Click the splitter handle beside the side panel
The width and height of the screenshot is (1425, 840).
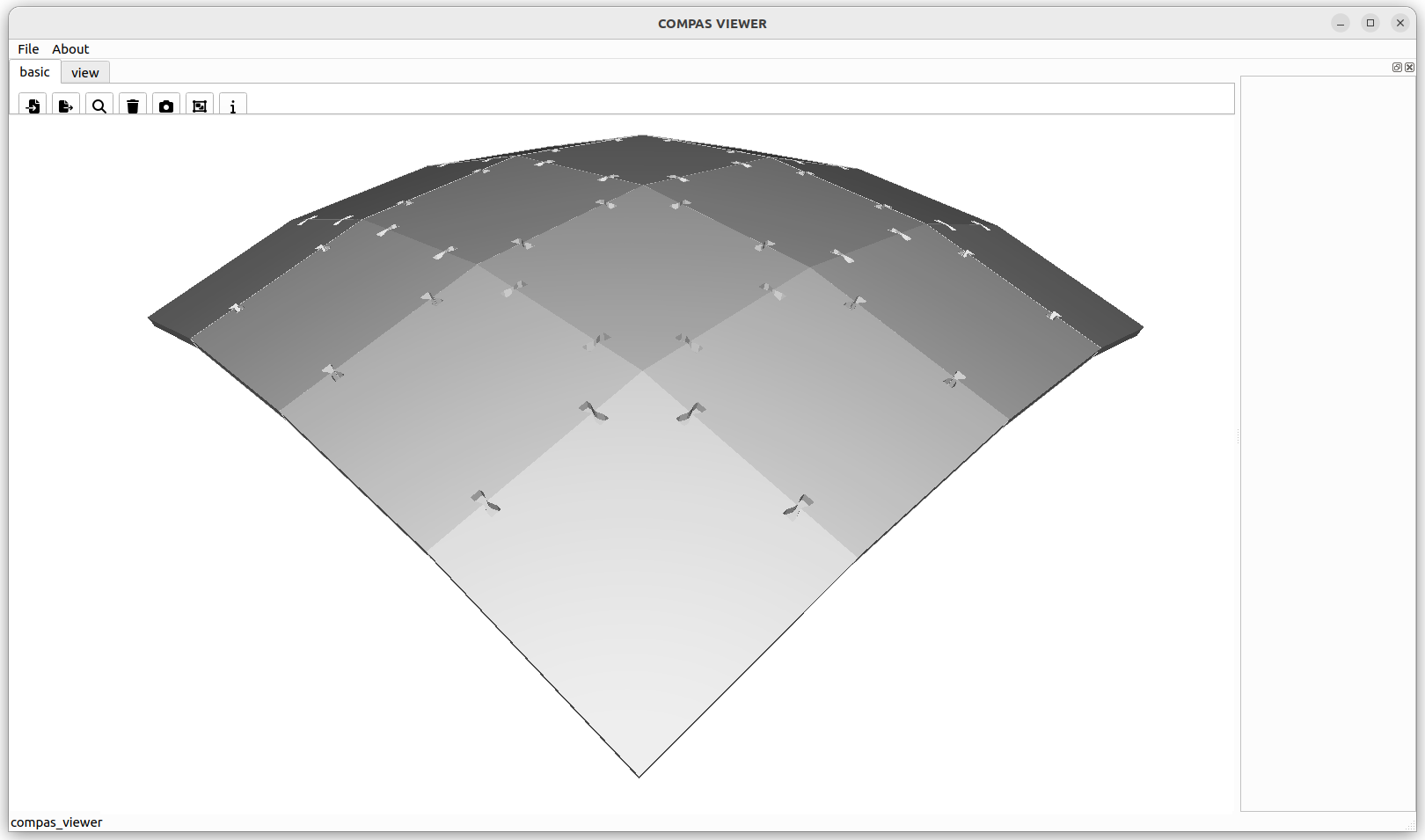(1238, 437)
